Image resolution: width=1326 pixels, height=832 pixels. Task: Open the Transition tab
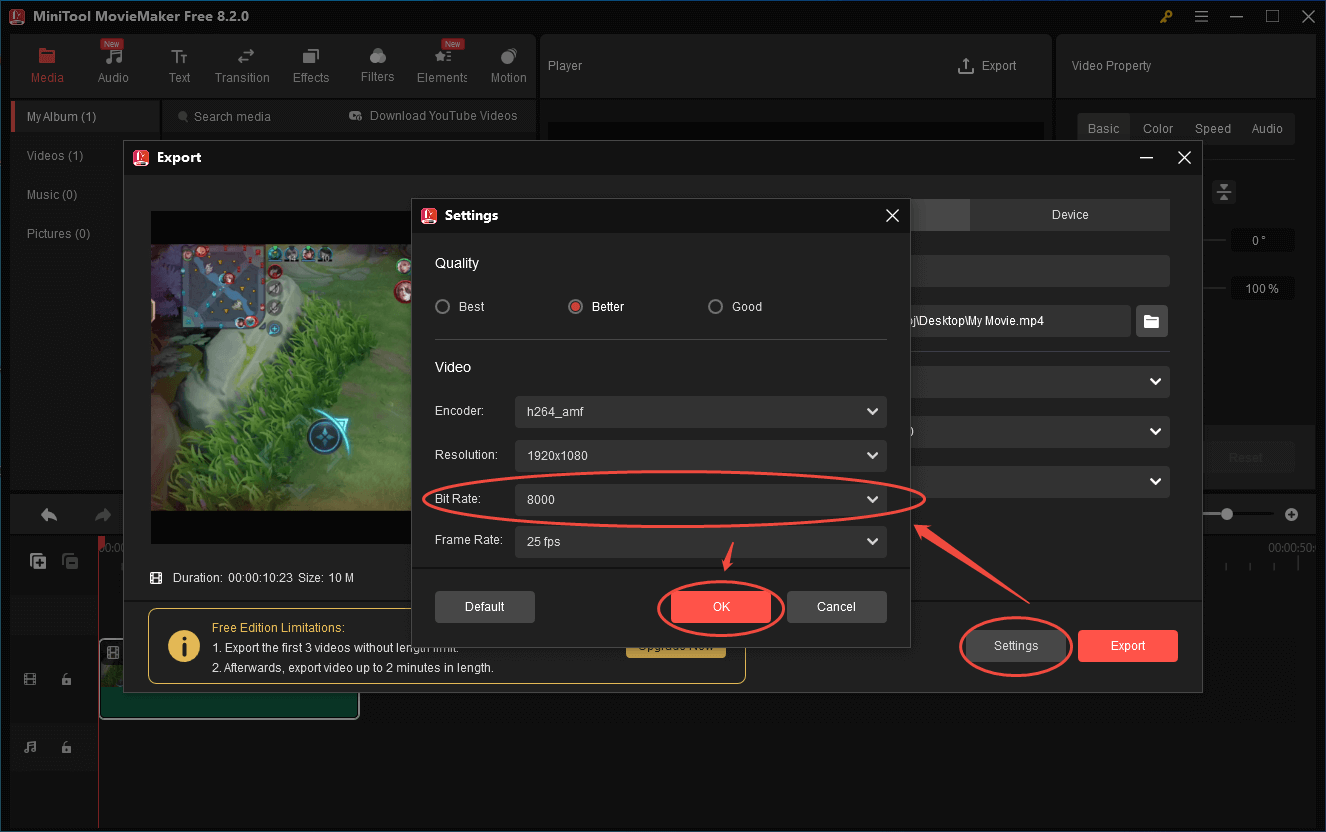coord(242,66)
